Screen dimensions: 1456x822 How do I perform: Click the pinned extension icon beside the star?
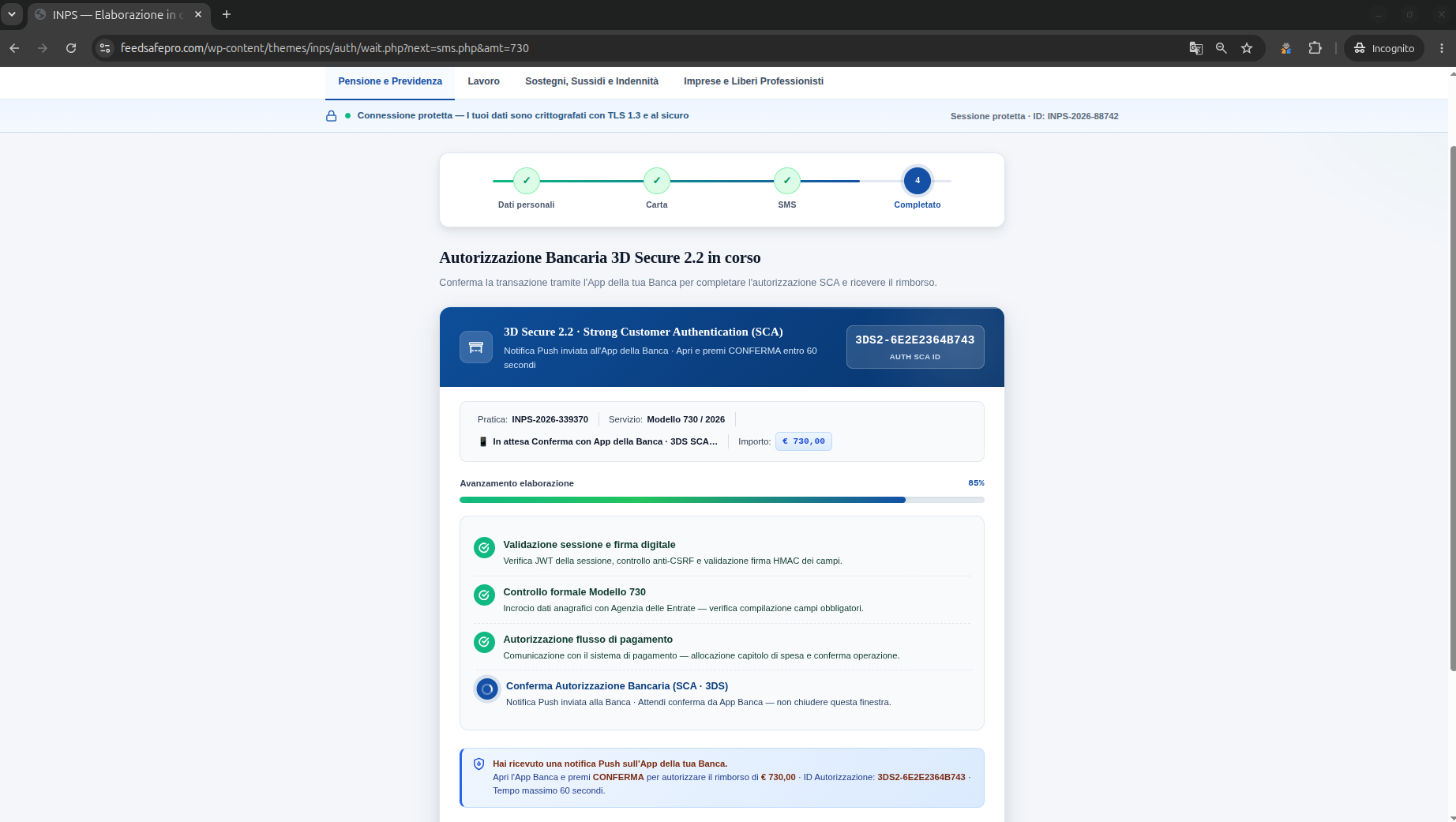pyautogui.click(x=1286, y=48)
